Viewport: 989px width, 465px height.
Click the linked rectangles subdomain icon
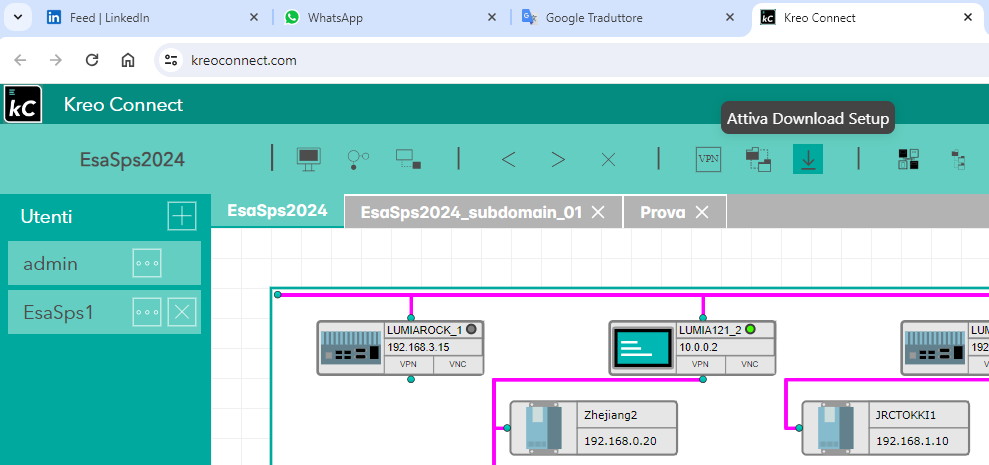click(x=408, y=159)
